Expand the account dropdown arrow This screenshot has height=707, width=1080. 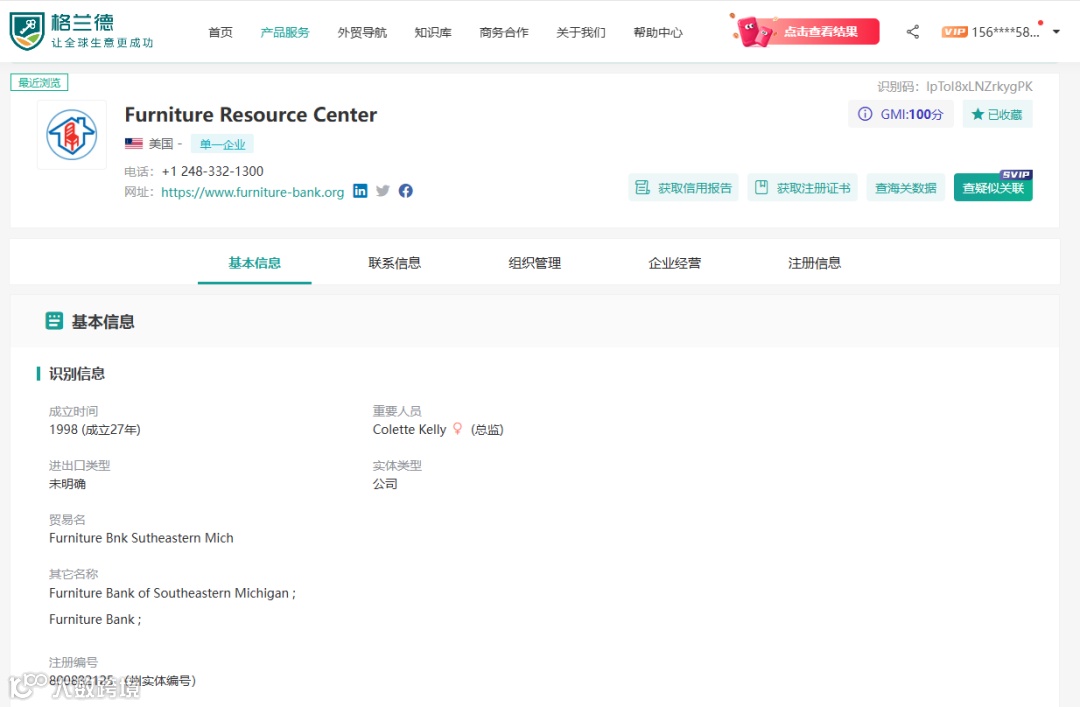pyautogui.click(x=1056, y=32)
